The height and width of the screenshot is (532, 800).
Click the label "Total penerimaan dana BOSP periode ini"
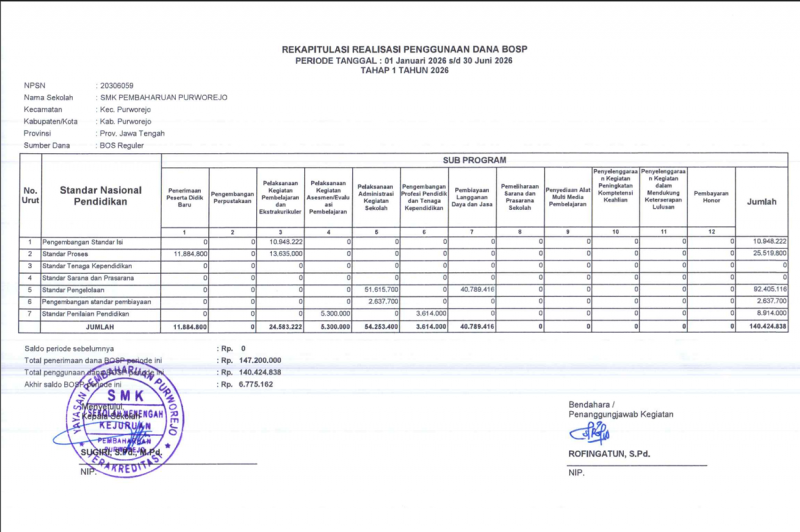coord(93,361)
